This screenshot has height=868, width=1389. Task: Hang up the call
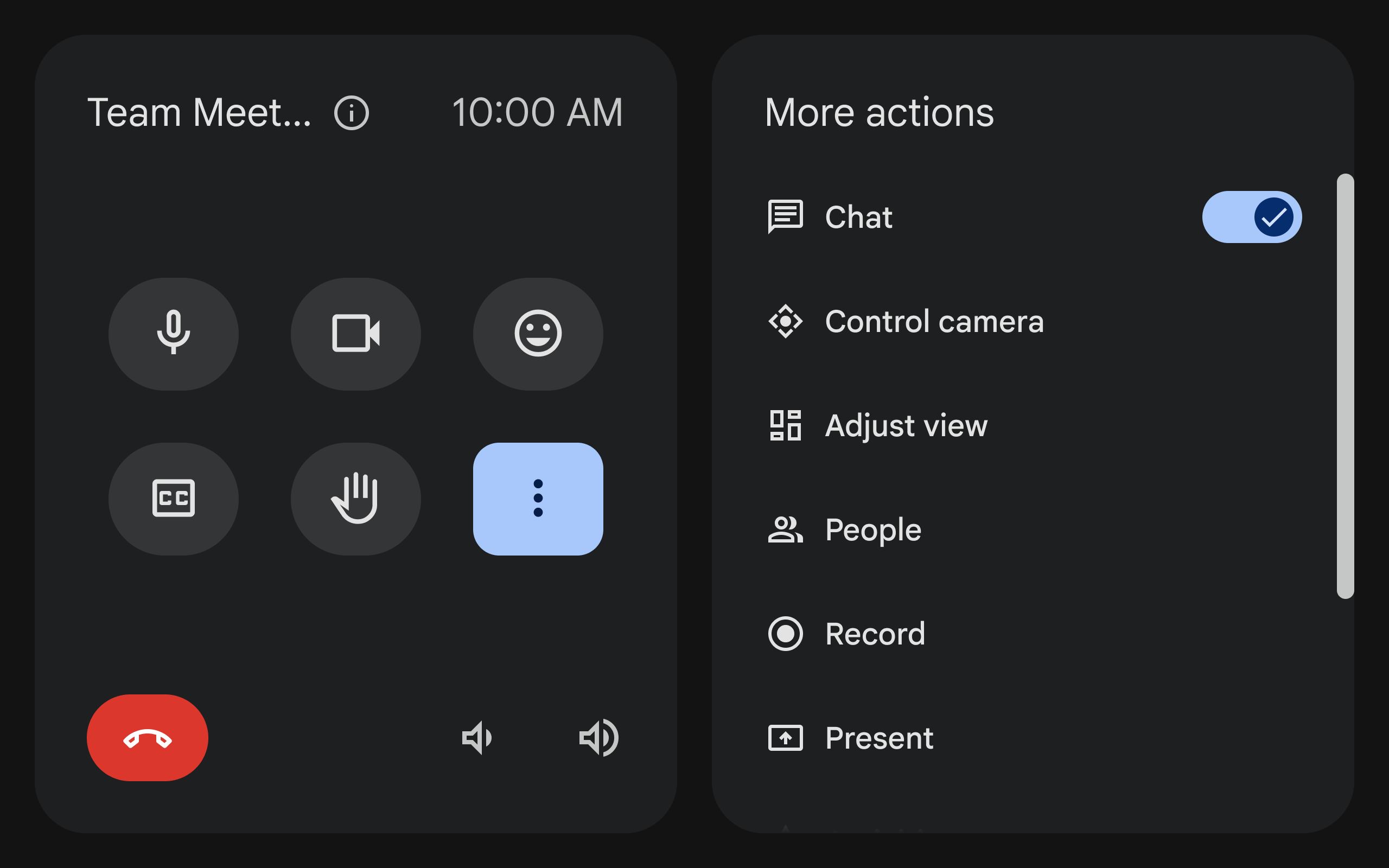tap(147, 738)
